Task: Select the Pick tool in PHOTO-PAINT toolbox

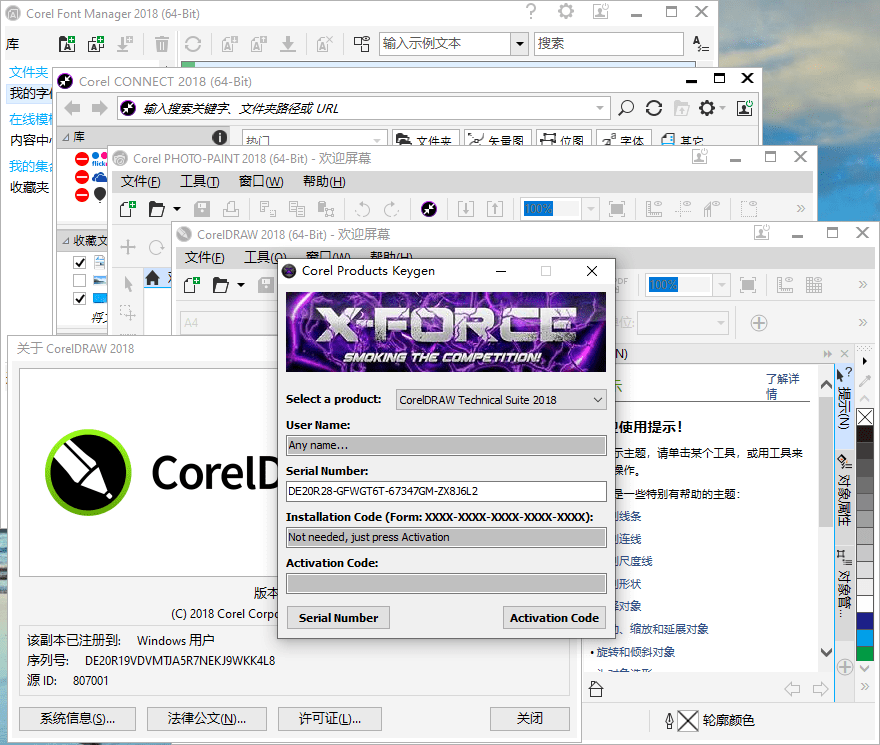Action: coord(128,284)
